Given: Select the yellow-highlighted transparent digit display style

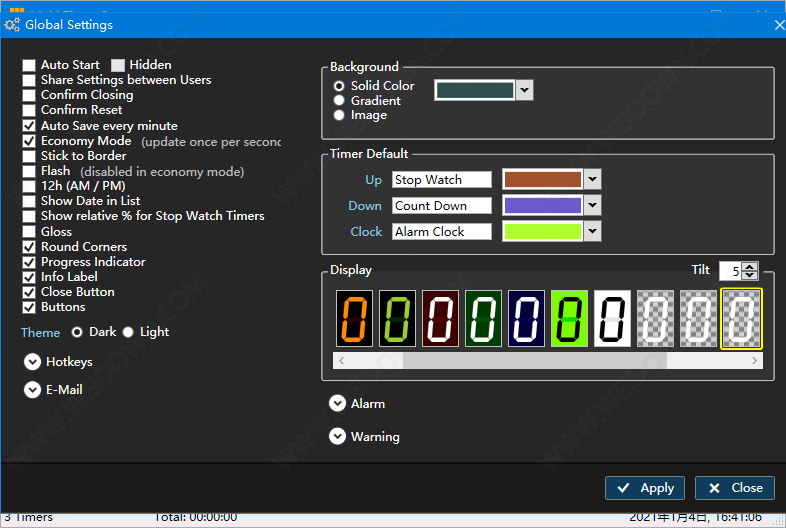Looking at the screenshot, I should pyautogui.click(x=741, y=318).
